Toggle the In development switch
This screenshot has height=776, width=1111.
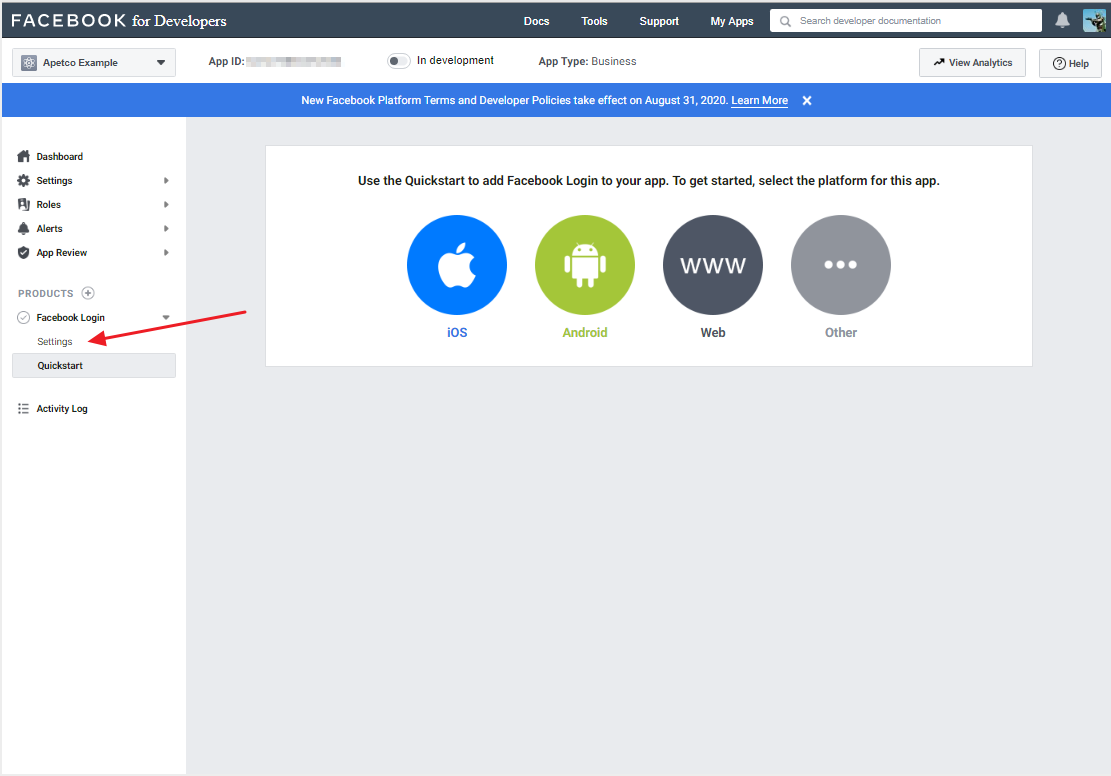398,61
